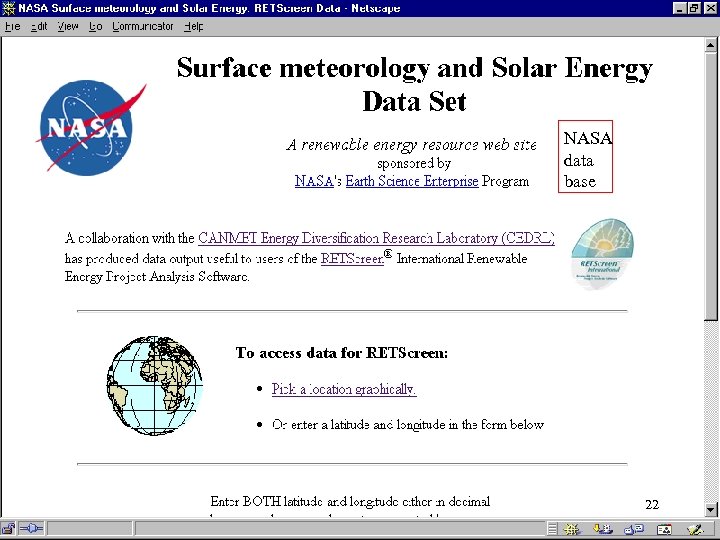This screenshot has width=720, height=540.
Task: Open Newsgroups icon in component bar
Action: [634, 529]
